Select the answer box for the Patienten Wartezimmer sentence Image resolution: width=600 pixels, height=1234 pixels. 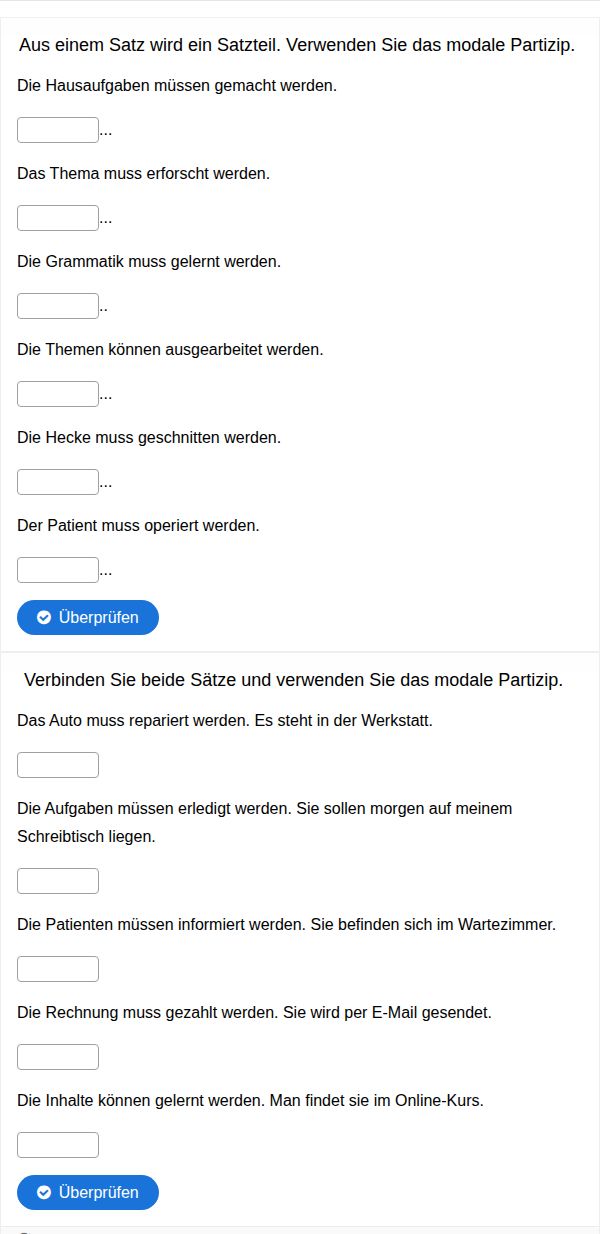coord(58,969)
